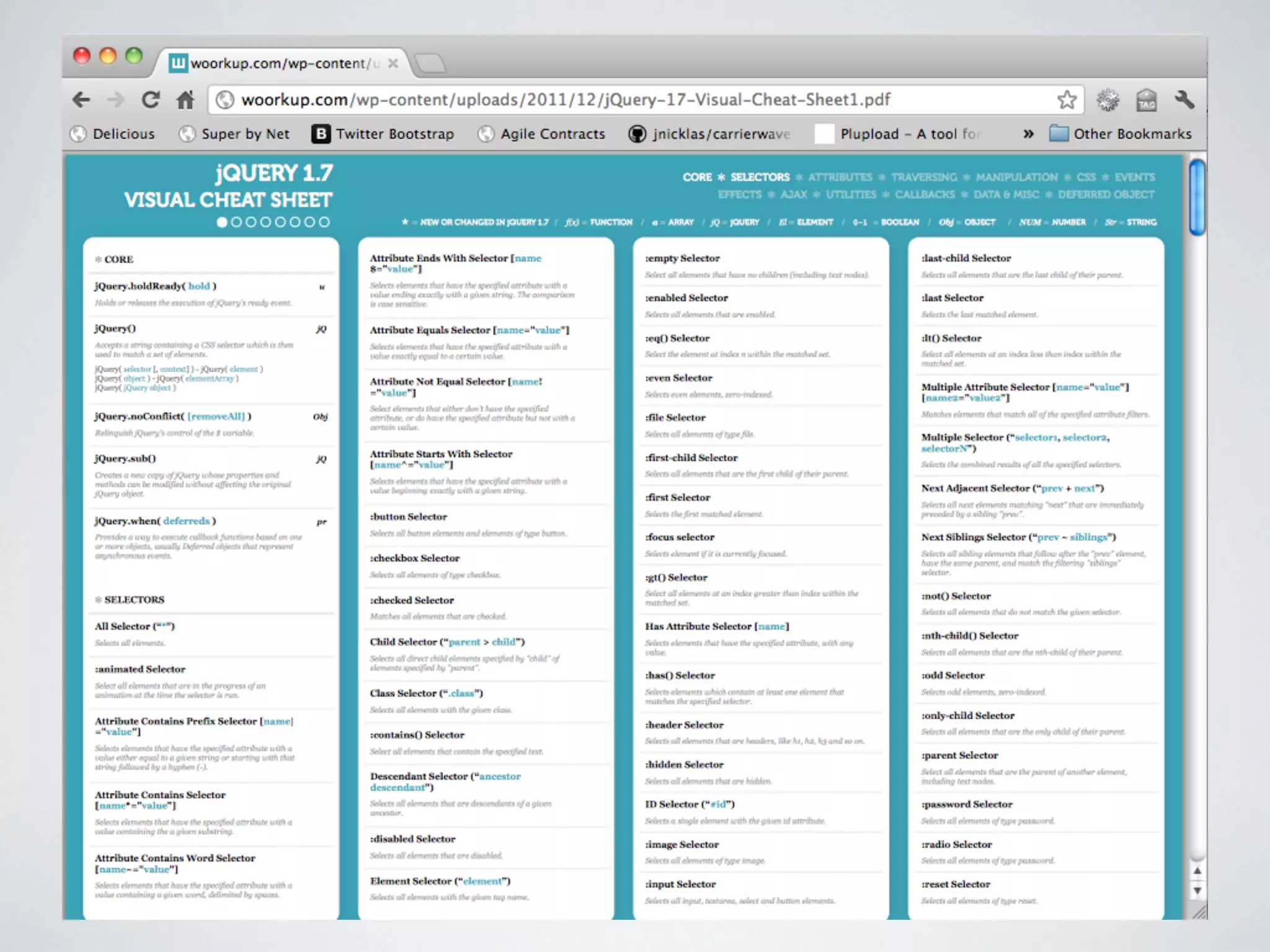Click the gear extension icon

point(1108,100)
